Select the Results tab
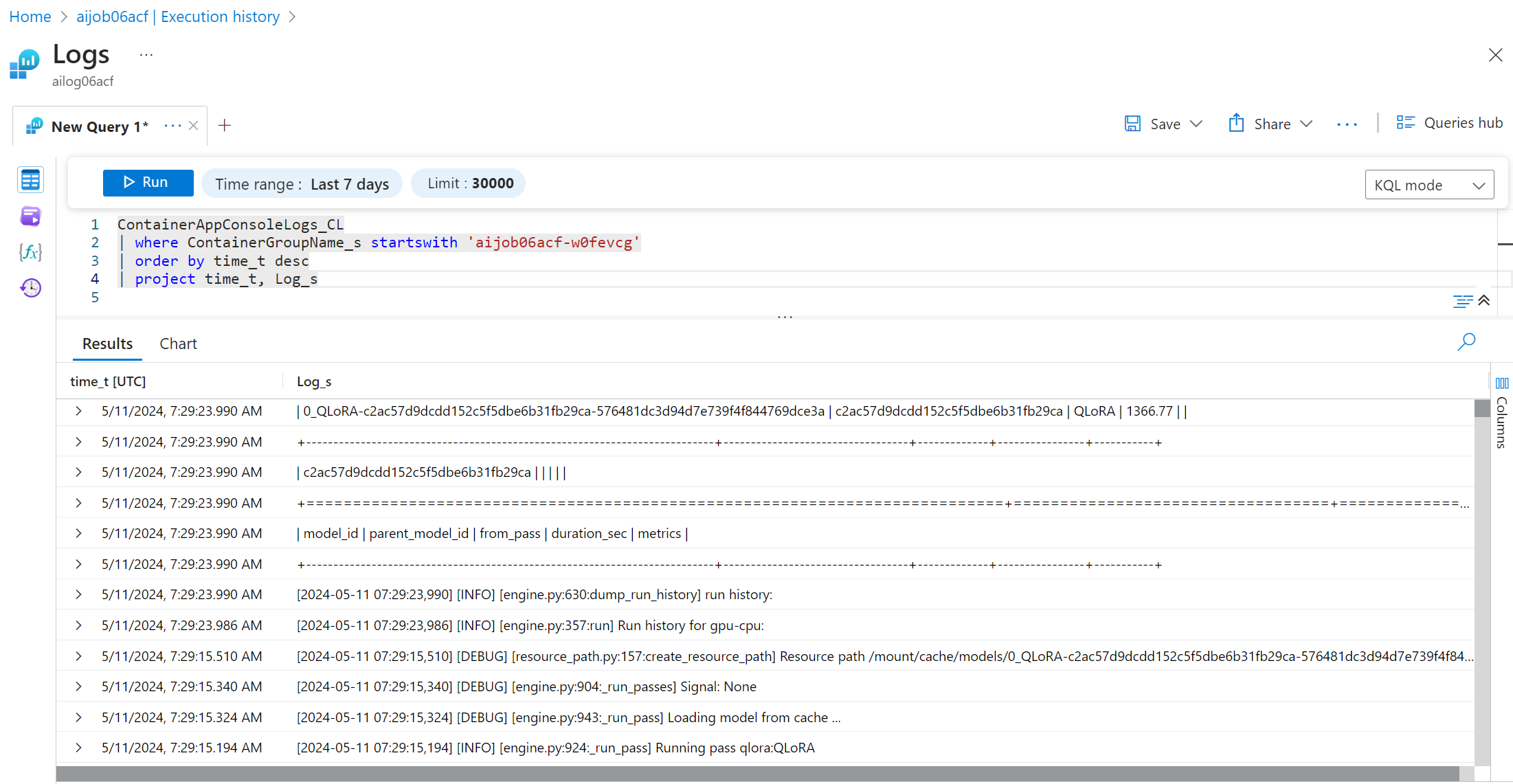The height and width of the screenshot is (784, 1513). tap(107, 344)
